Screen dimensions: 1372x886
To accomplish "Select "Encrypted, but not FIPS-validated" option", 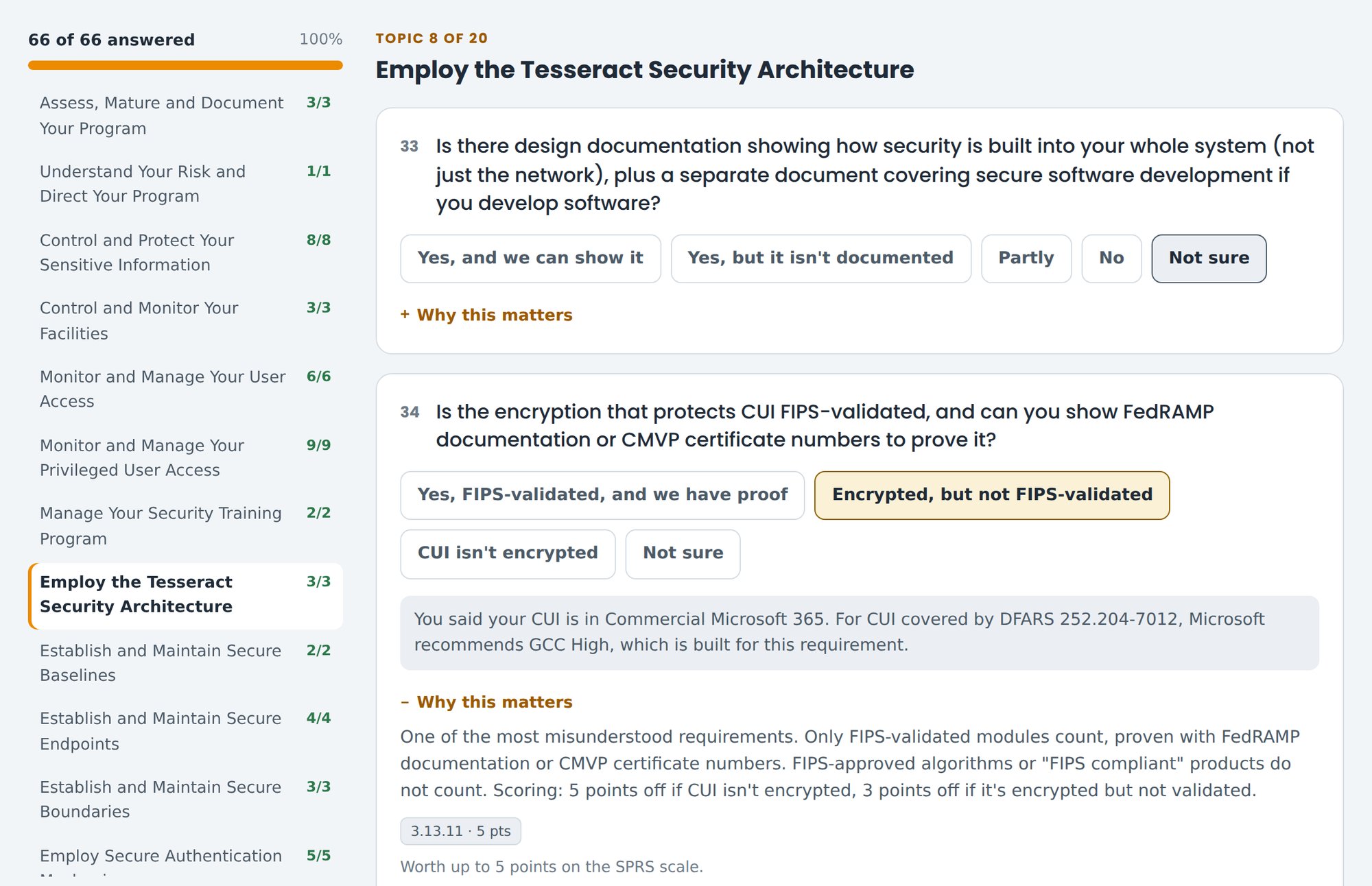I will tap(992, 495).
